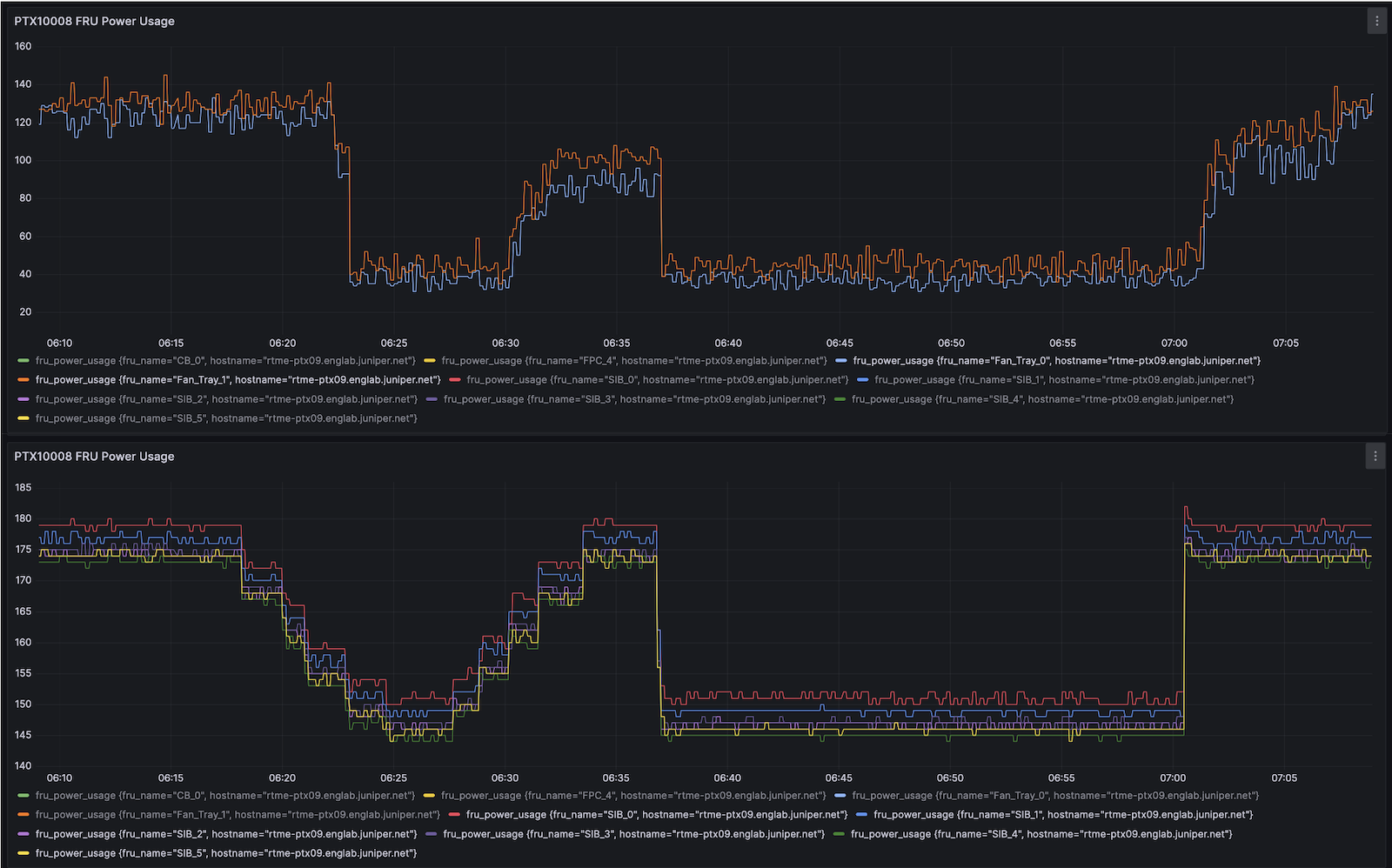This screenshot has width=1392, height=868.
Task: Open orange Fan_Tray_1 color swatch in upper legend
Action: click(23, 379)
